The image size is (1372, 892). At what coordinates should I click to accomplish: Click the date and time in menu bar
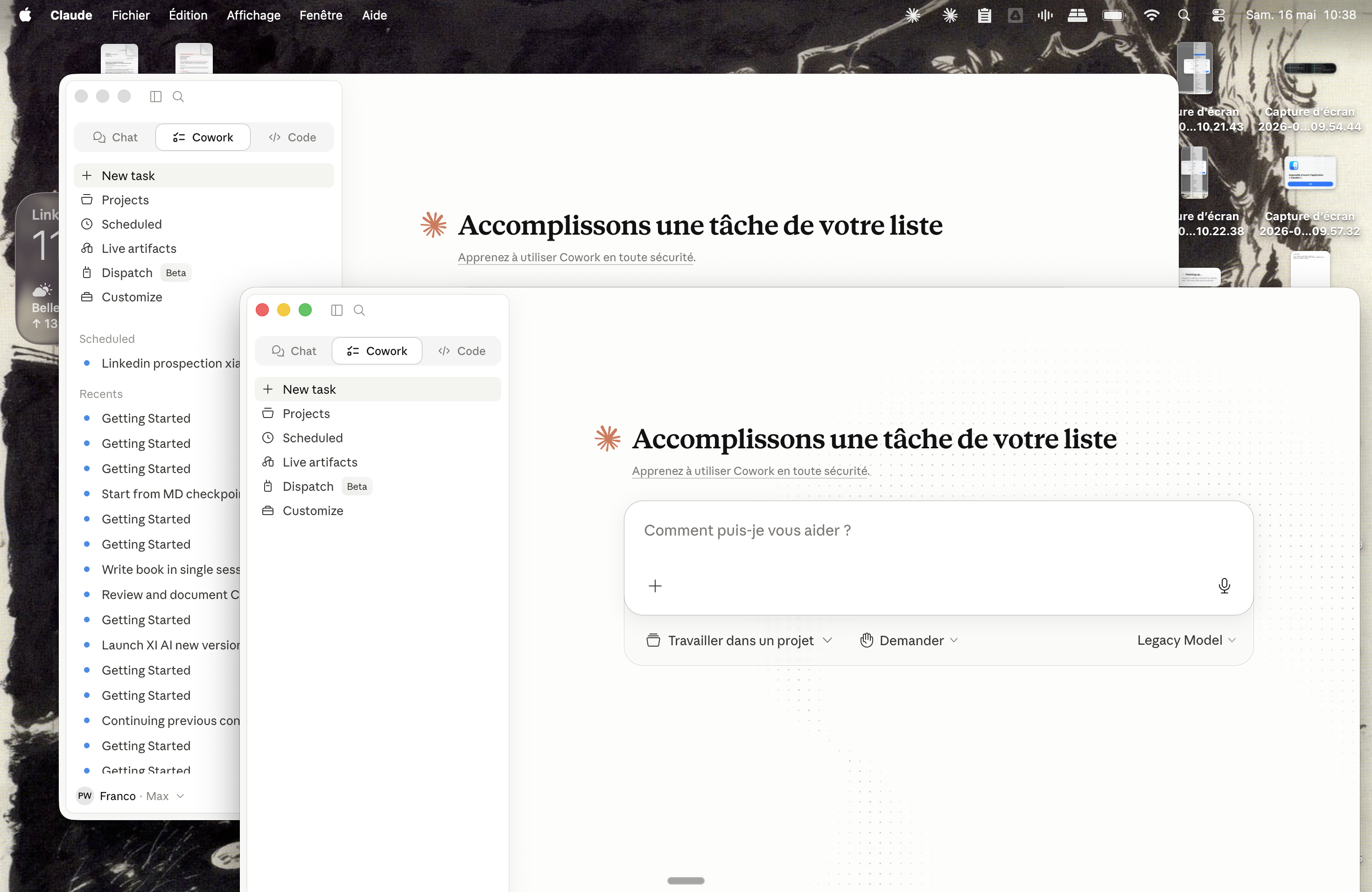[1301, 15]
